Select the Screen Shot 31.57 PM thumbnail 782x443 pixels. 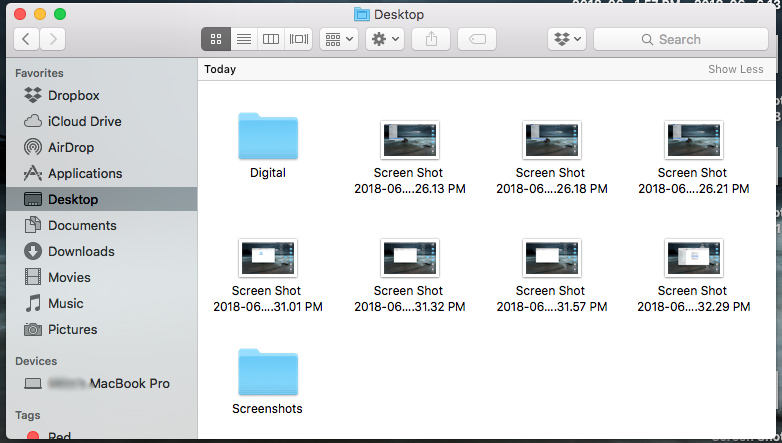(552, 258)
